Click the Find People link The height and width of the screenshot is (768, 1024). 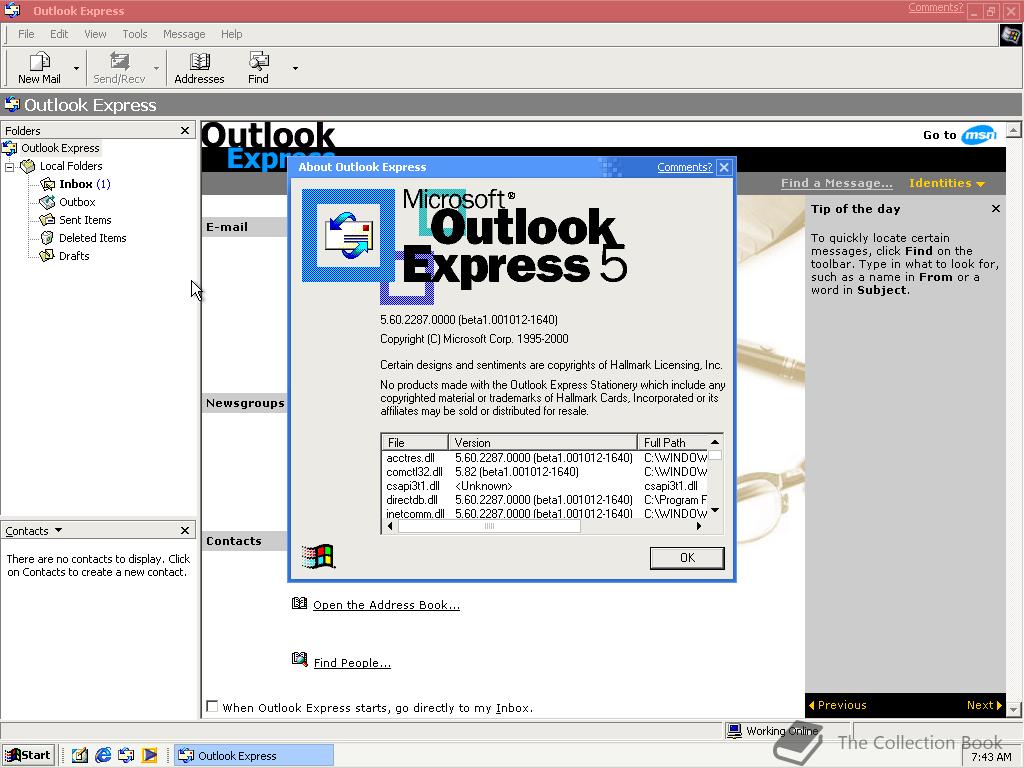(352, 663)
